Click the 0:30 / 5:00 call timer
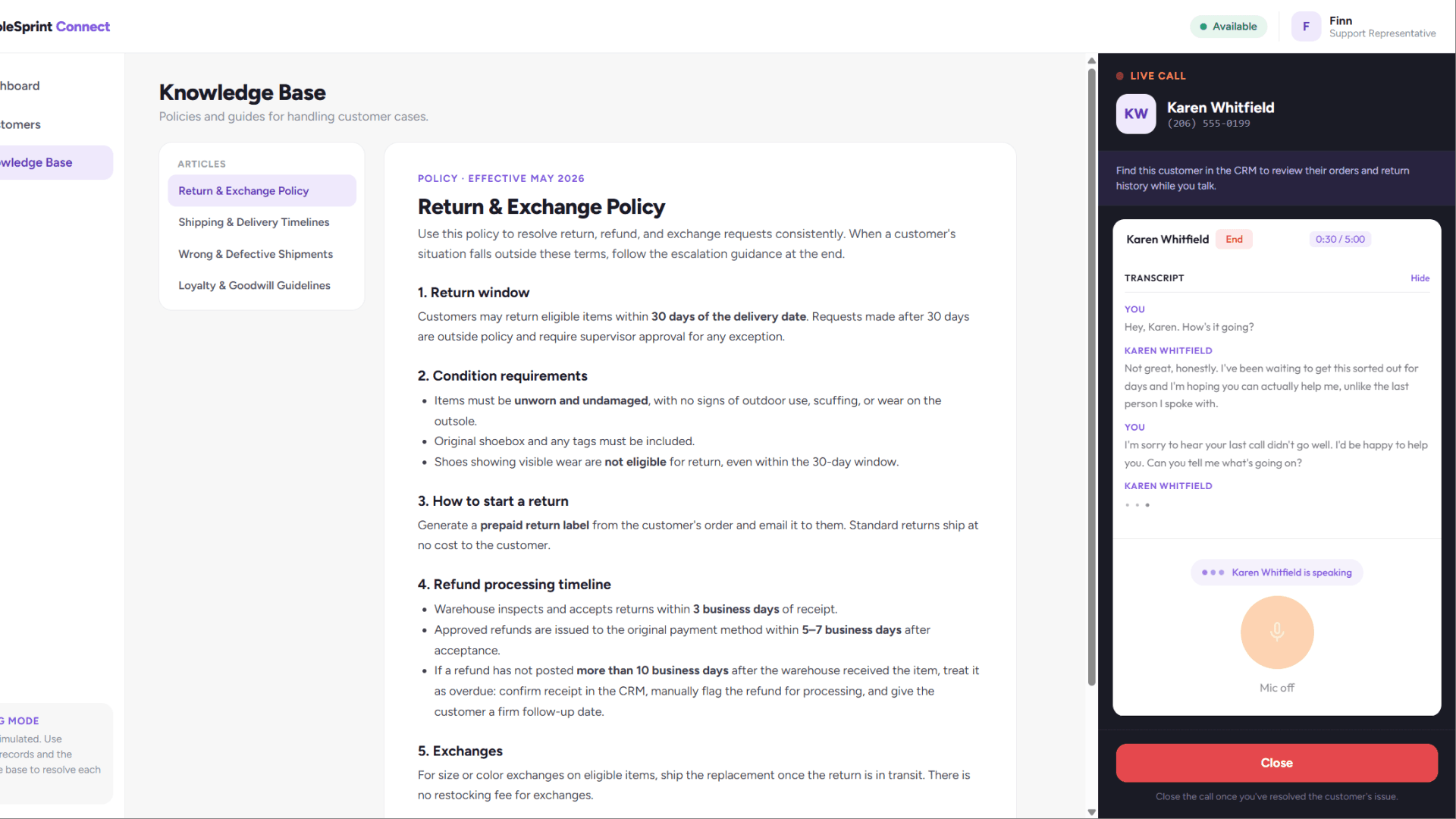Image resolution: width=1456 pixels, height=819 pixels. click(x=1340, y=240)
